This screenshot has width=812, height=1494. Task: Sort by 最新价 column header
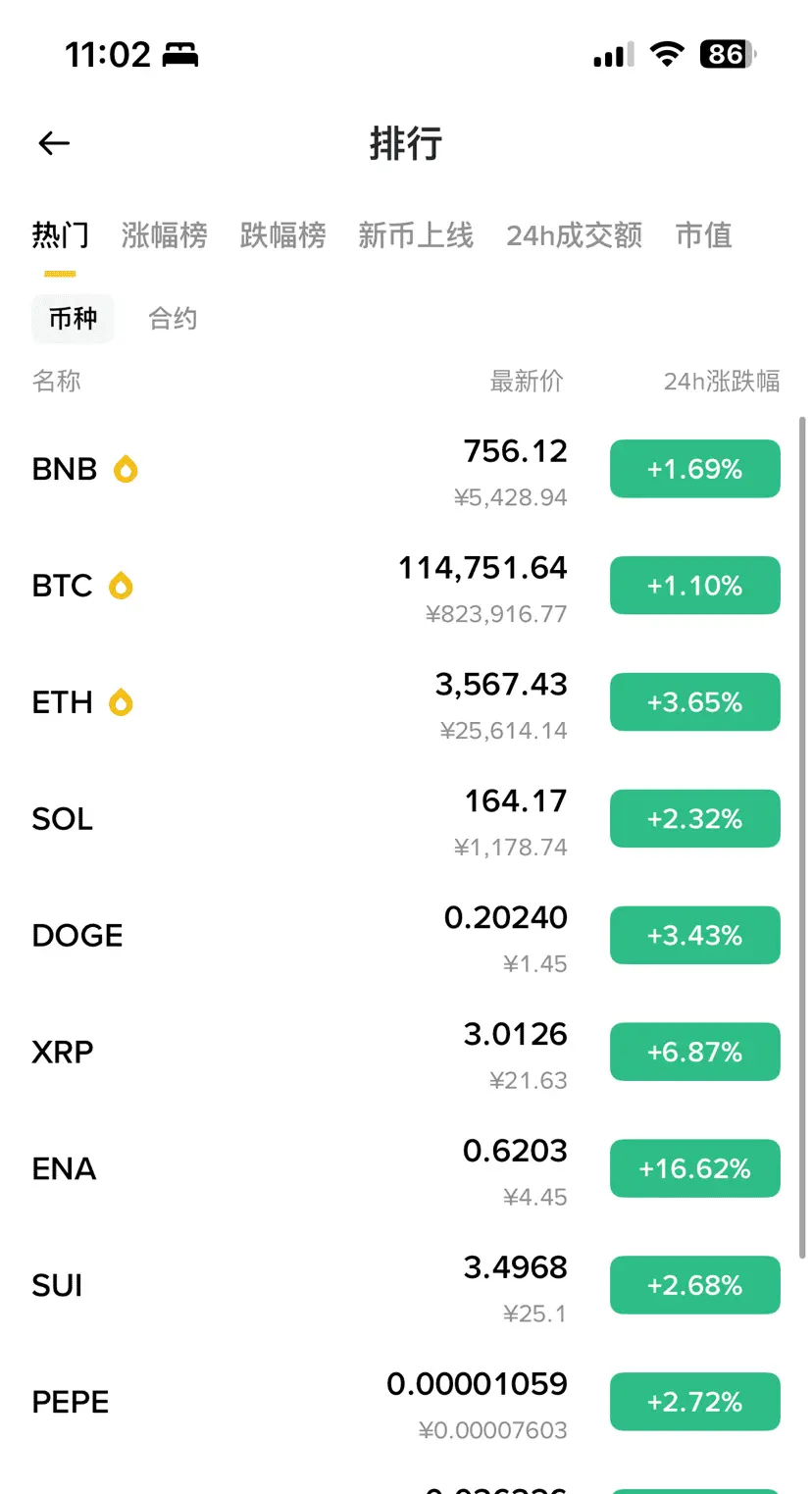tap(528, 381)
